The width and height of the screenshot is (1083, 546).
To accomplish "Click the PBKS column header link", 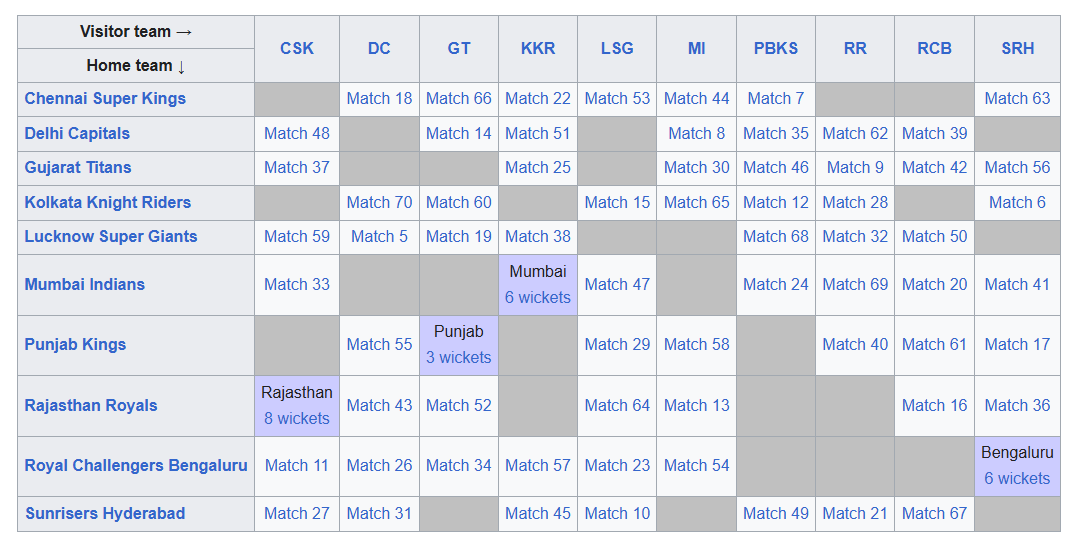I will coord(776,48).
